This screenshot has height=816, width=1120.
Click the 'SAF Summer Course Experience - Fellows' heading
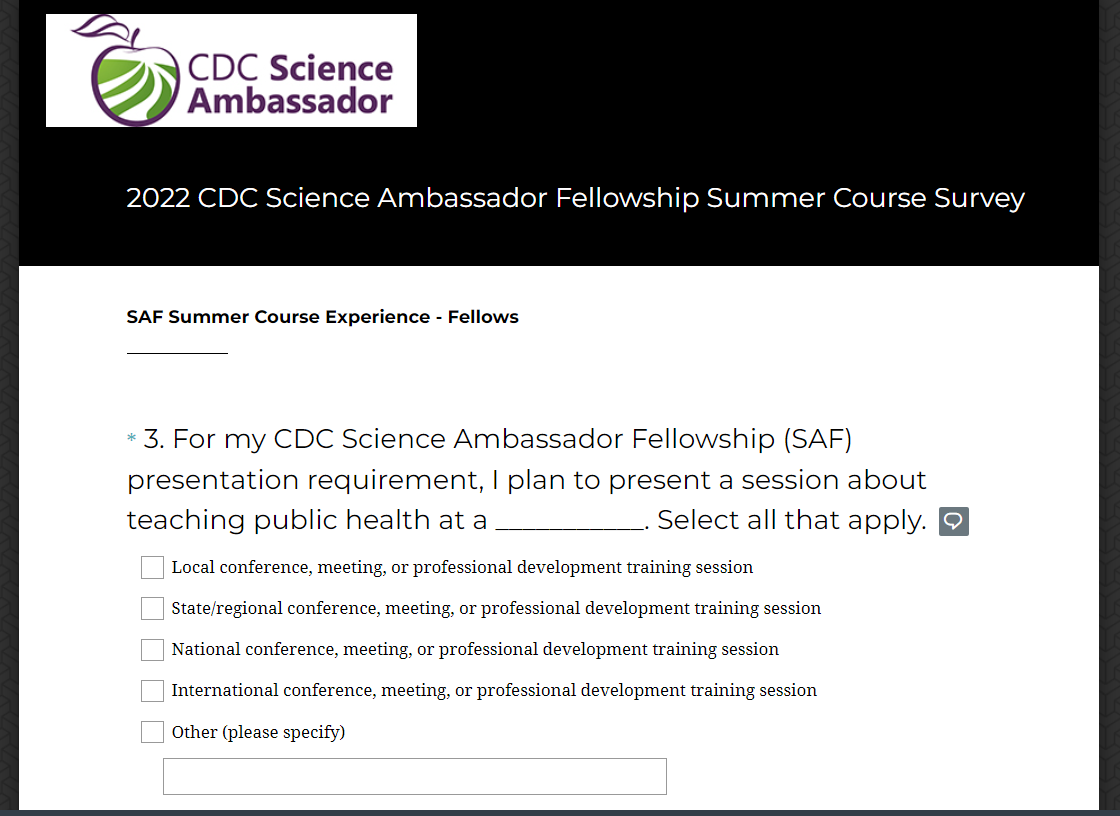point(322,317)
